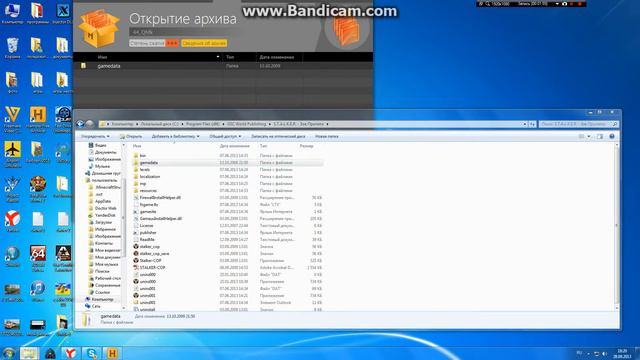Select the red Yandex browser desktop icon
The height and width of the screenshot is (360, 640).
[x=12, y=221]
